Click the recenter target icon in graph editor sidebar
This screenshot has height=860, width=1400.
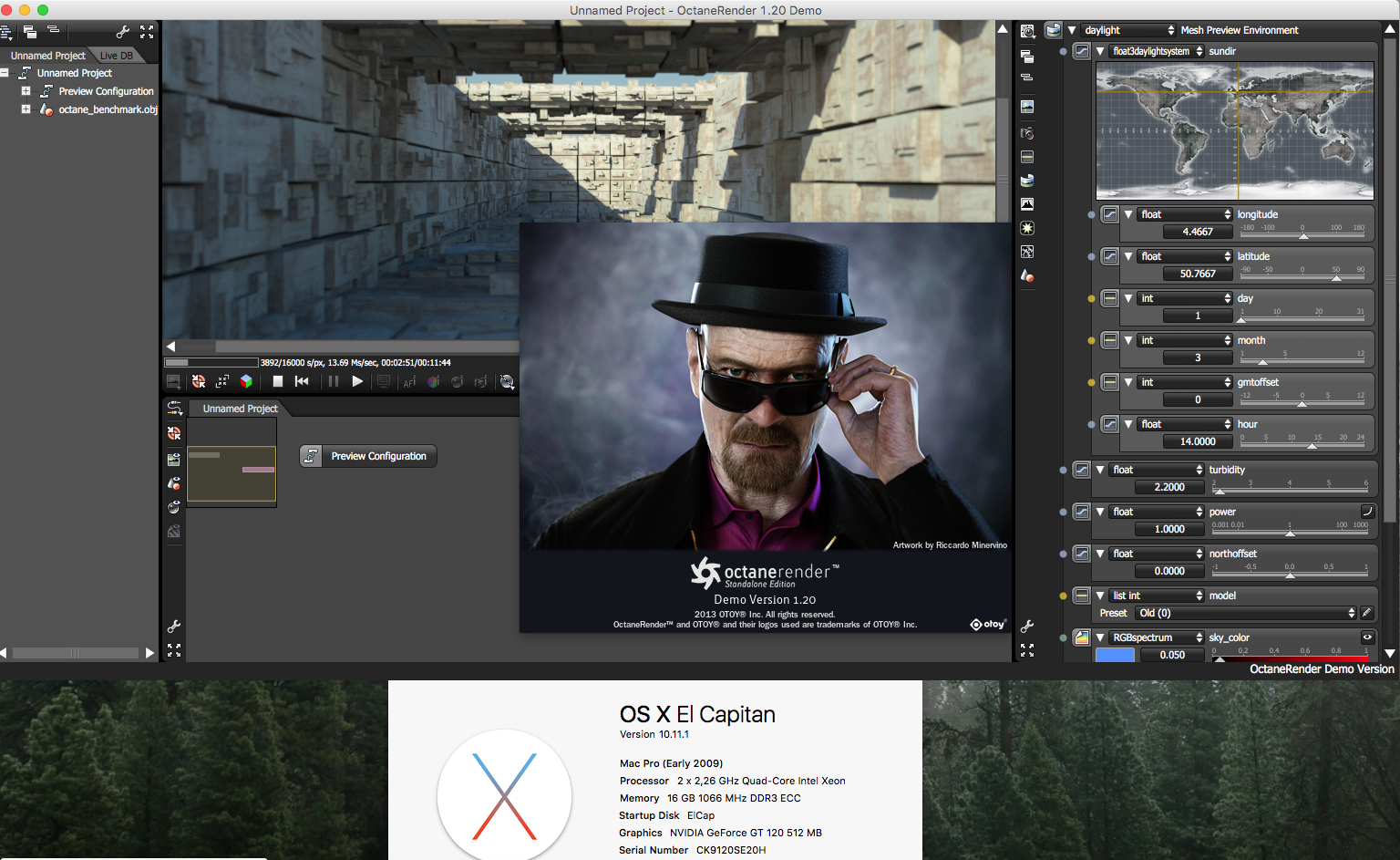pos(174,433)
